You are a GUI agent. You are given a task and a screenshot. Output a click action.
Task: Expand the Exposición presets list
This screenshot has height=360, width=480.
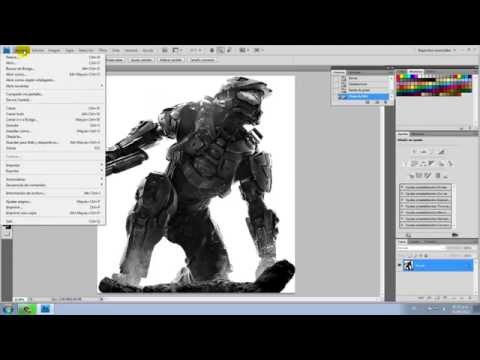(x=402, y=200)
